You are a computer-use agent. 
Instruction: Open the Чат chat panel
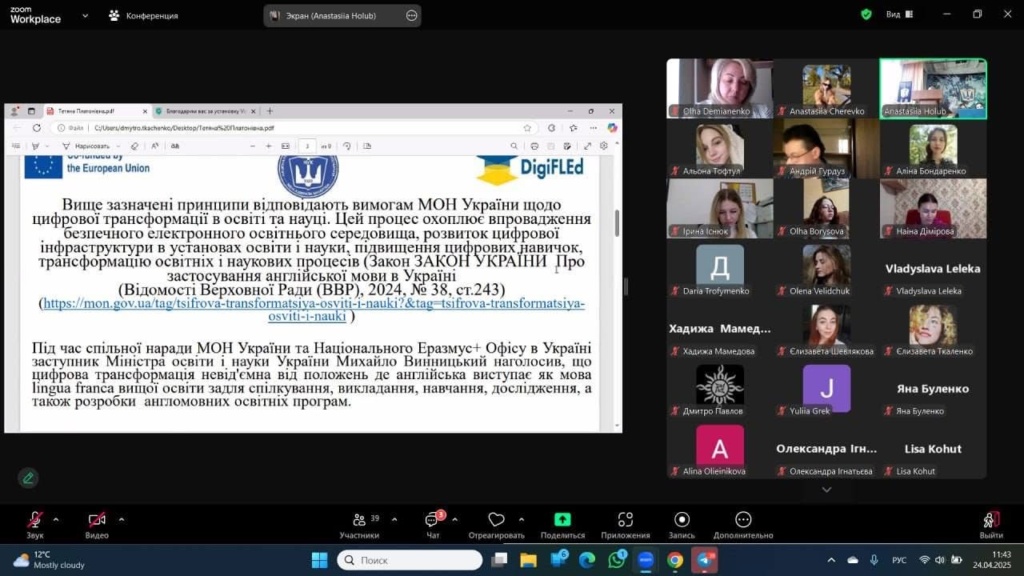[432, 524]
